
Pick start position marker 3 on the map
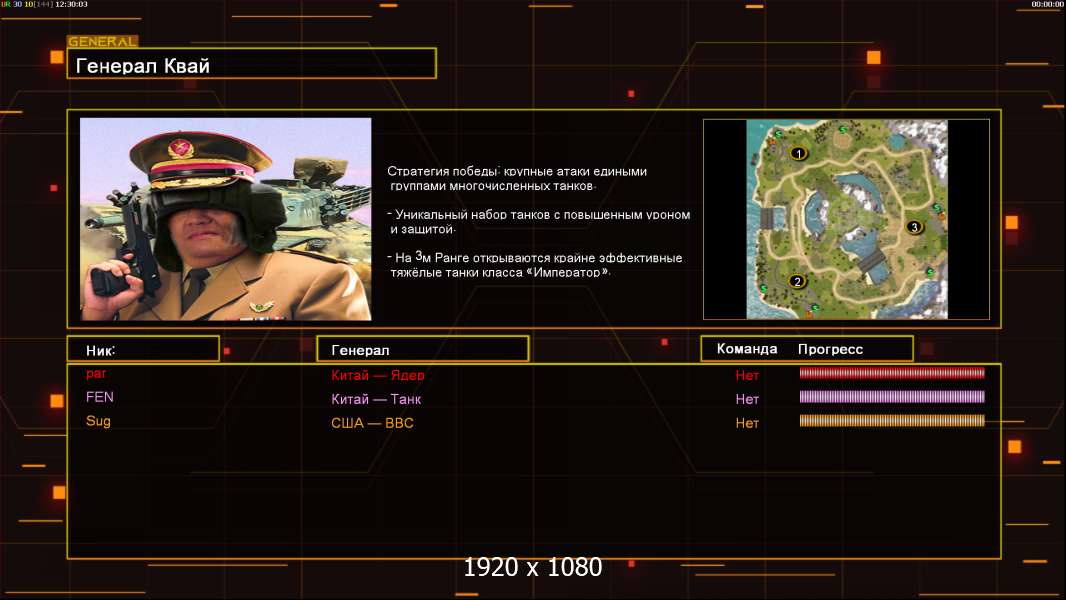coord(914,227)
